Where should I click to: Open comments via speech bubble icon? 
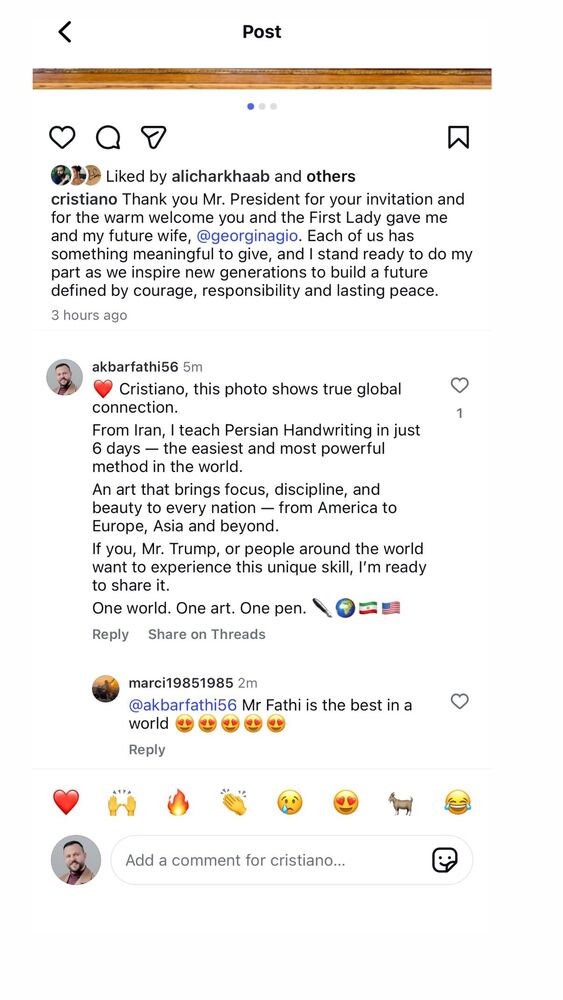point(108,137)
